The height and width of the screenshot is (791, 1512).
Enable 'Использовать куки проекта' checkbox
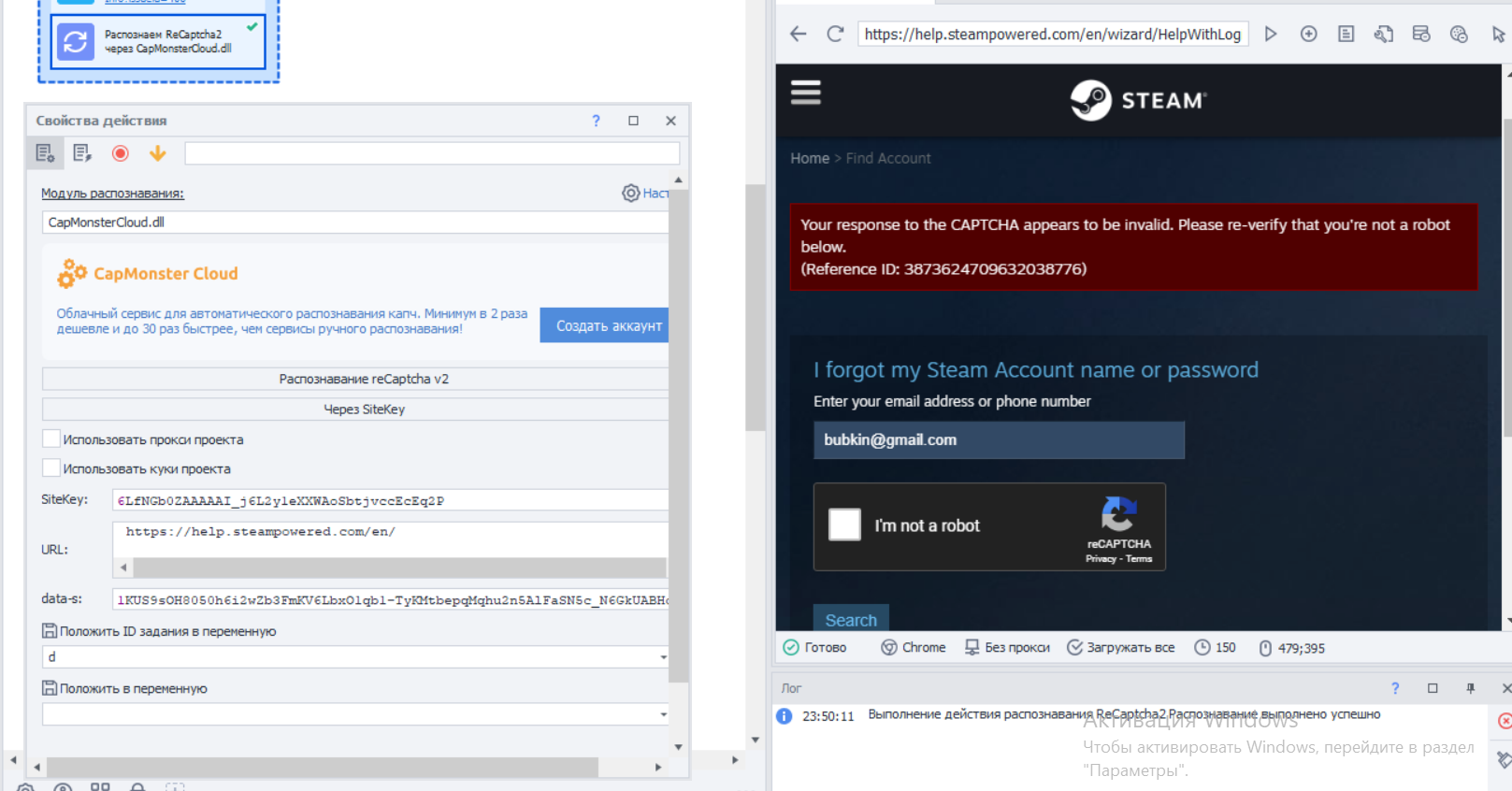(x=51, y=467)
